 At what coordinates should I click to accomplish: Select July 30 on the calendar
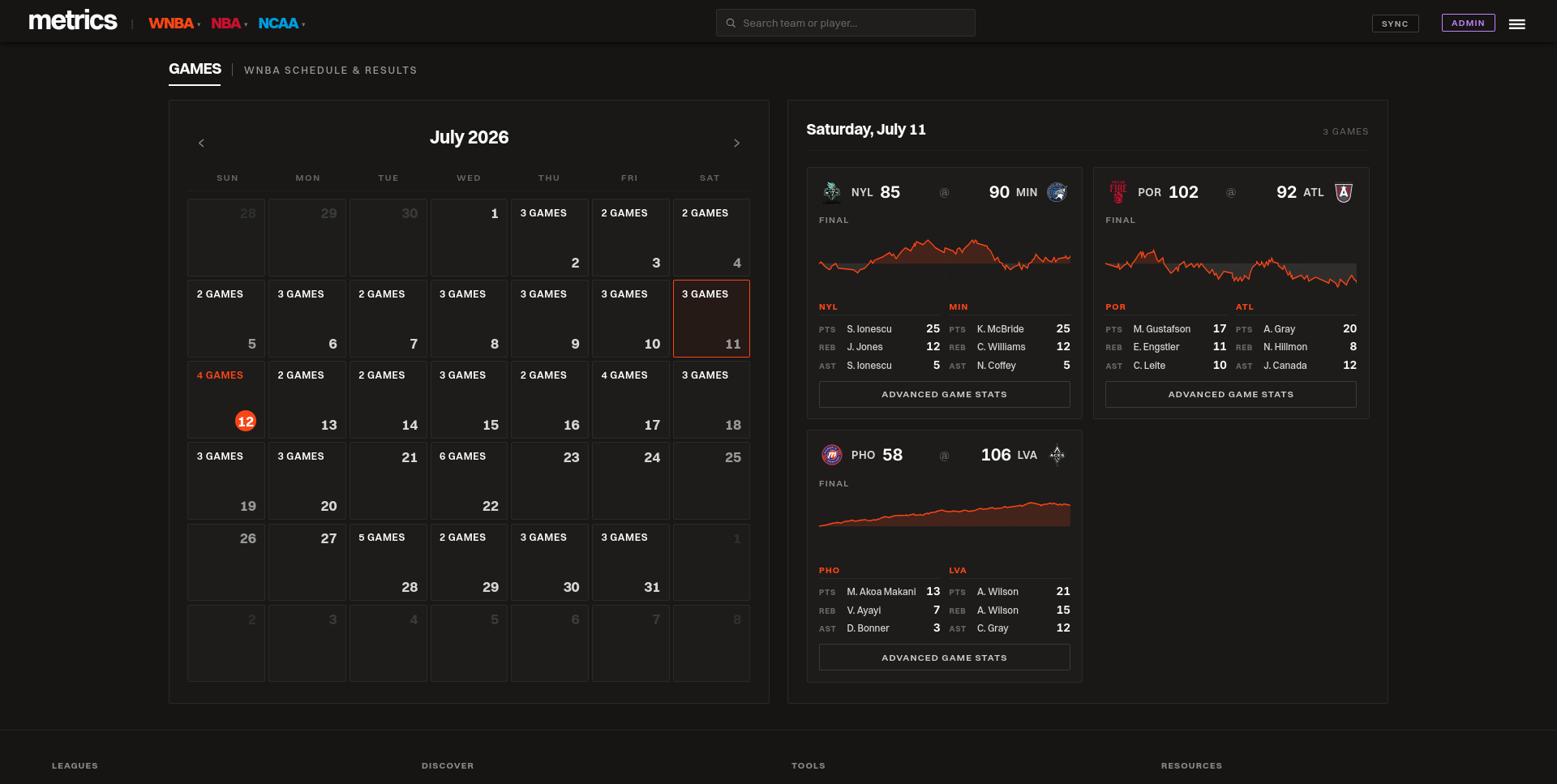(x=549, y=562)
